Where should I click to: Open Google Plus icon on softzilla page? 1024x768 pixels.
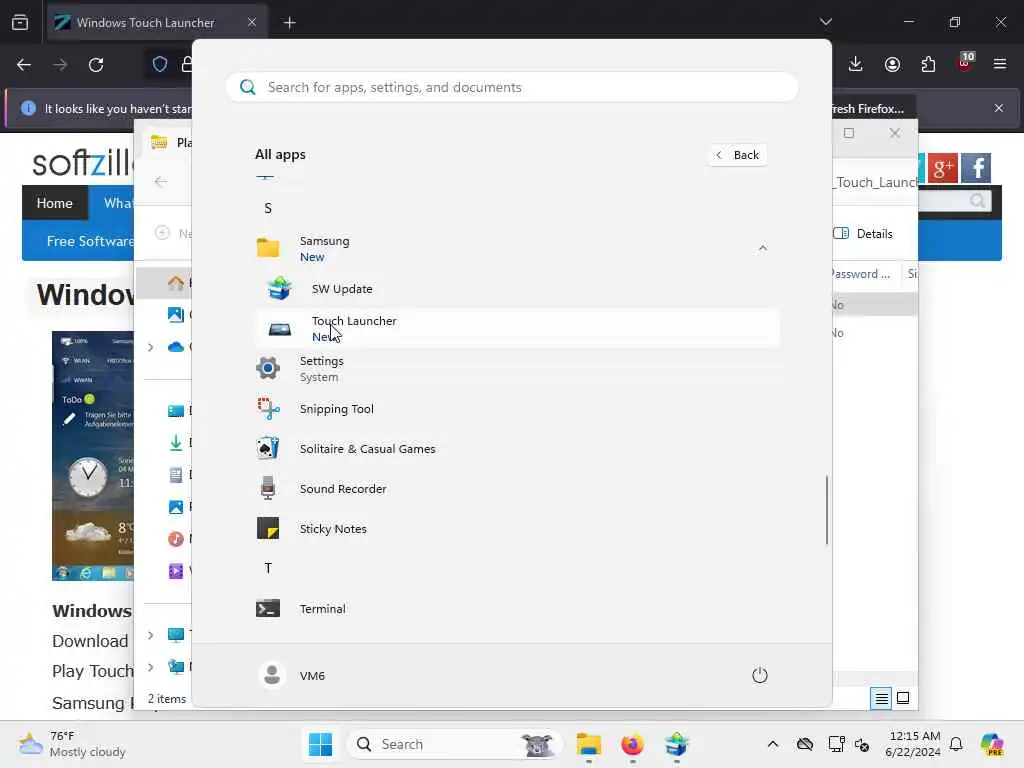(x=942, y=168)
